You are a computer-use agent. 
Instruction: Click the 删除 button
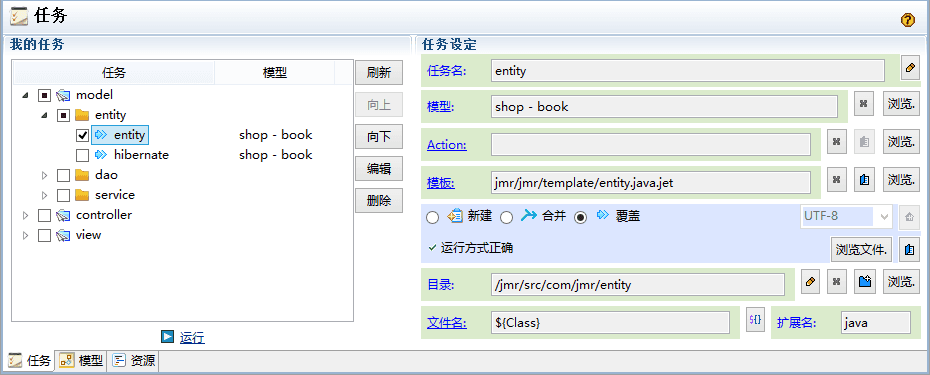click(379, 201)
